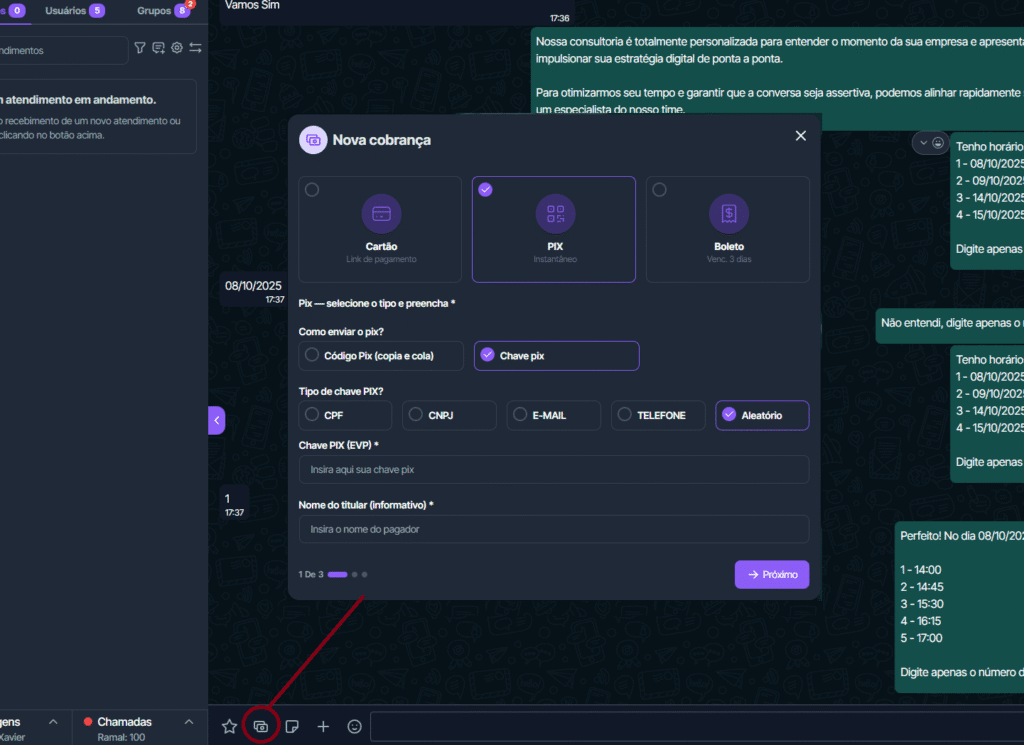The height and width of the screenshot is (745, 1024).
Task: Switch to the Grupos tab
Action: click(x=163, y=11)
